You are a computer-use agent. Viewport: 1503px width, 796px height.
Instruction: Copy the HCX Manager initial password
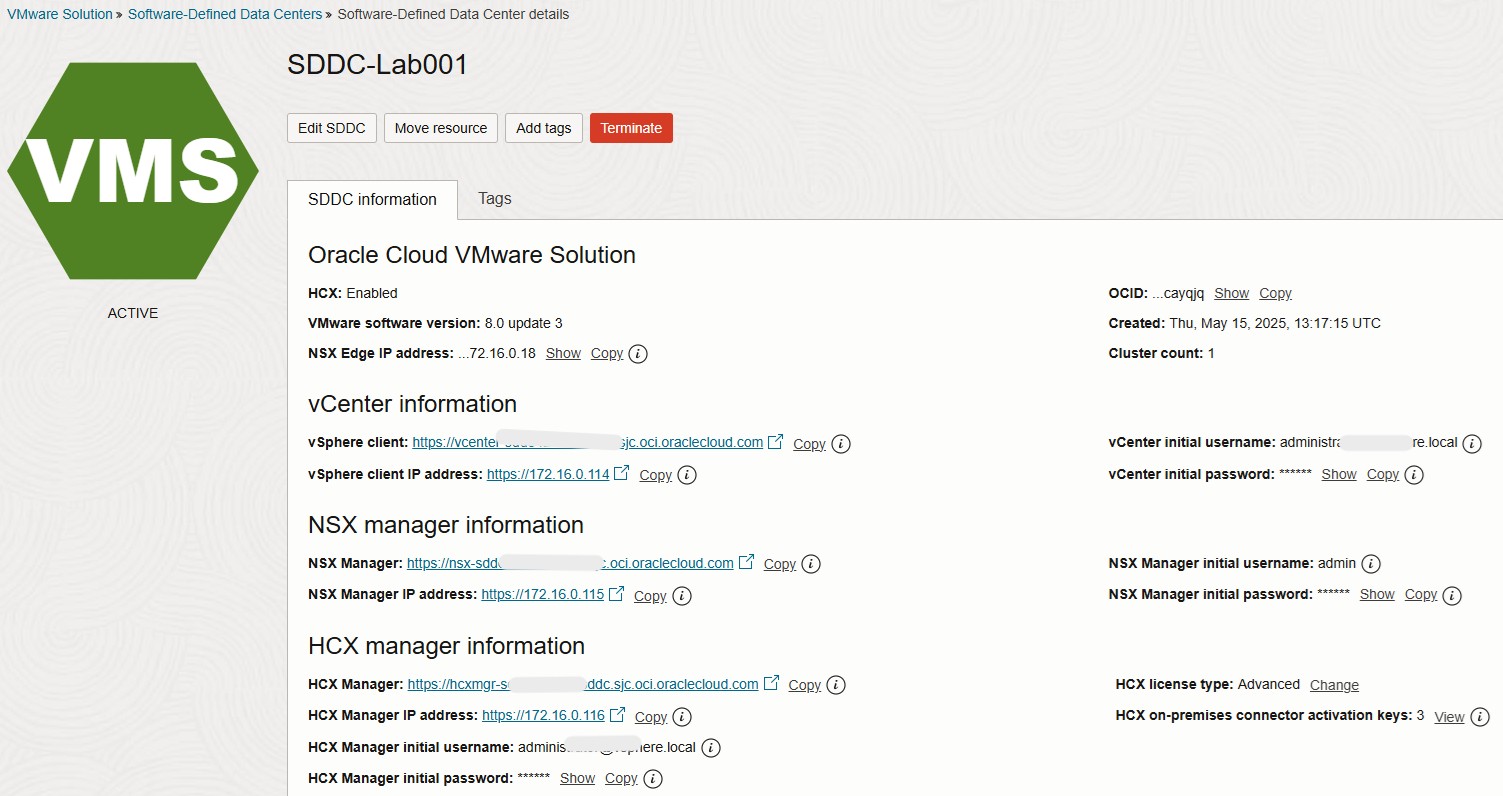click(621, 778)
